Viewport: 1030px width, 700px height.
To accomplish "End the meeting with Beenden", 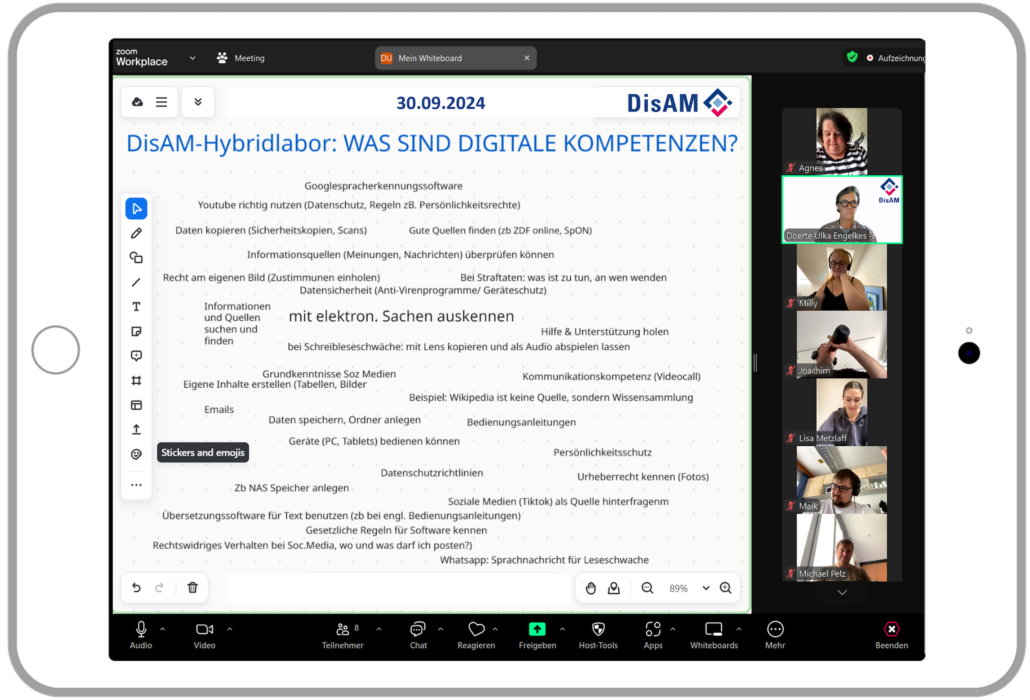I will pos(891,633).
